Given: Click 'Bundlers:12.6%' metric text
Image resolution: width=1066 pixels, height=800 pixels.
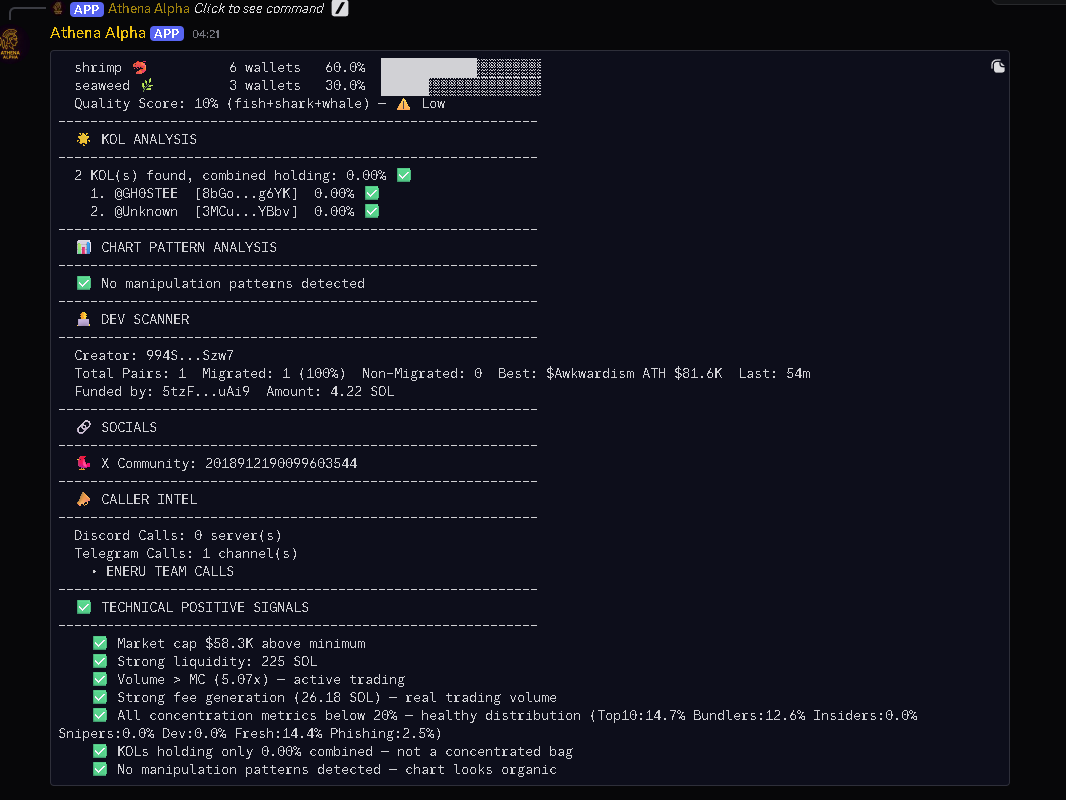Looking at the screenshot, I should click(749, 715).
